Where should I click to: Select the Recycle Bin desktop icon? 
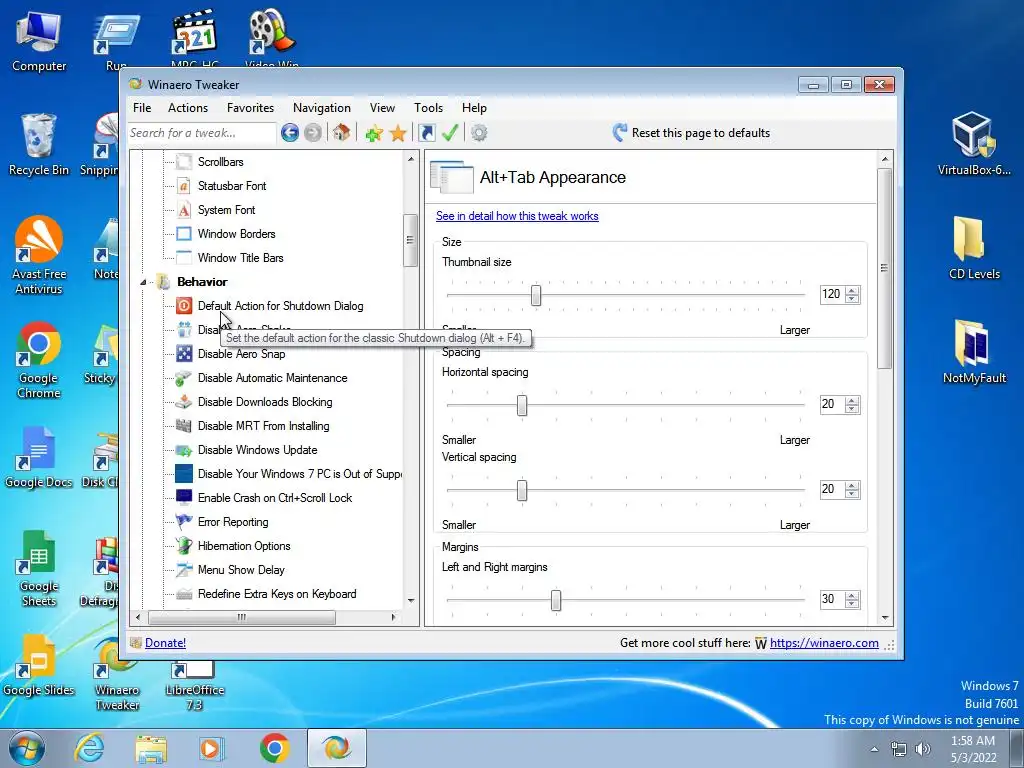tap(39, 145)
